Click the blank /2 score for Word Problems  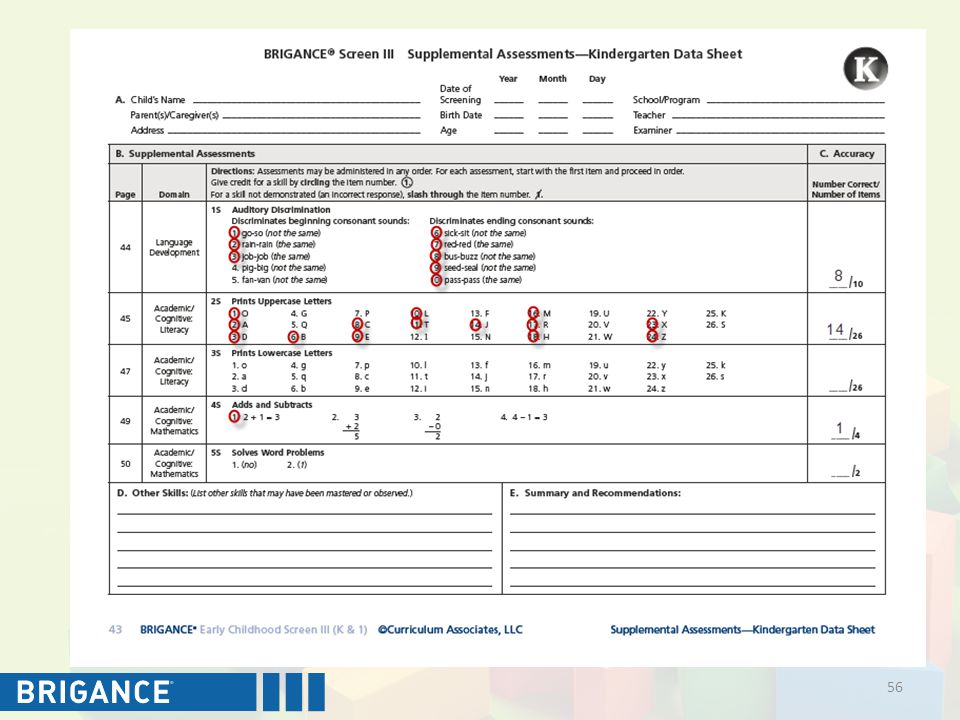[846, 471]
